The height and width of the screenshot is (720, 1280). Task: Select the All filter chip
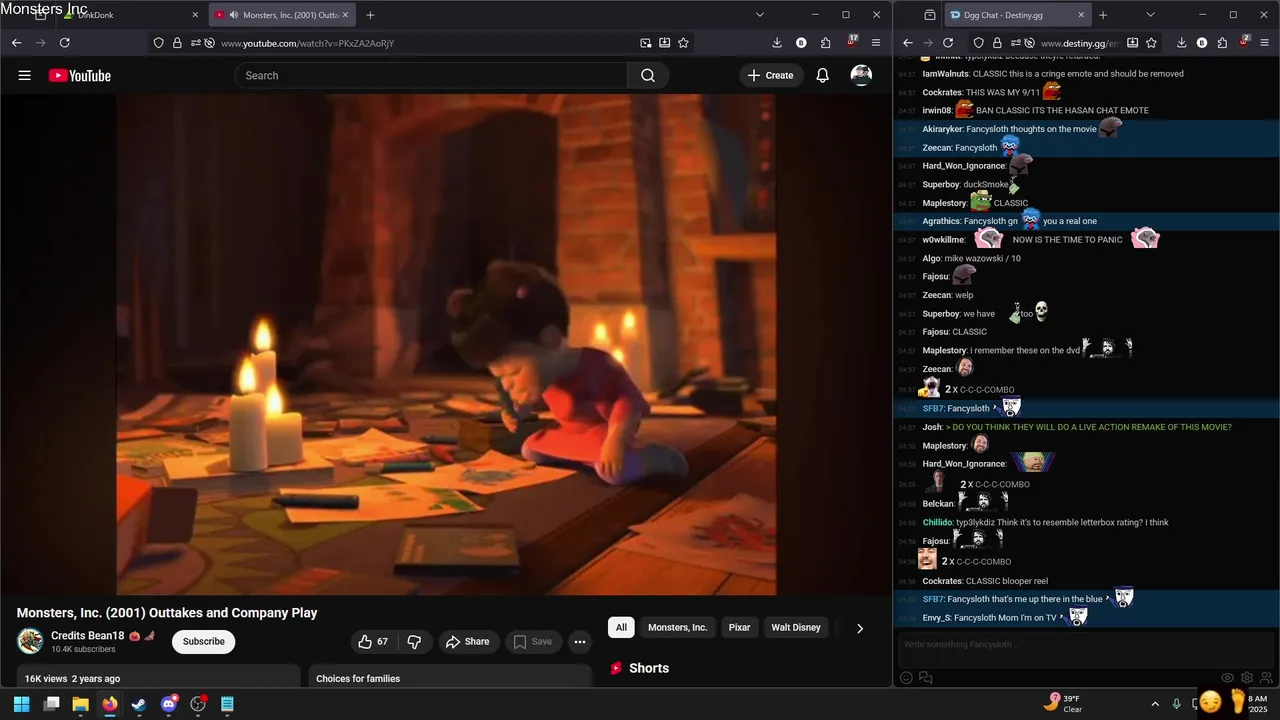point(621,627)
